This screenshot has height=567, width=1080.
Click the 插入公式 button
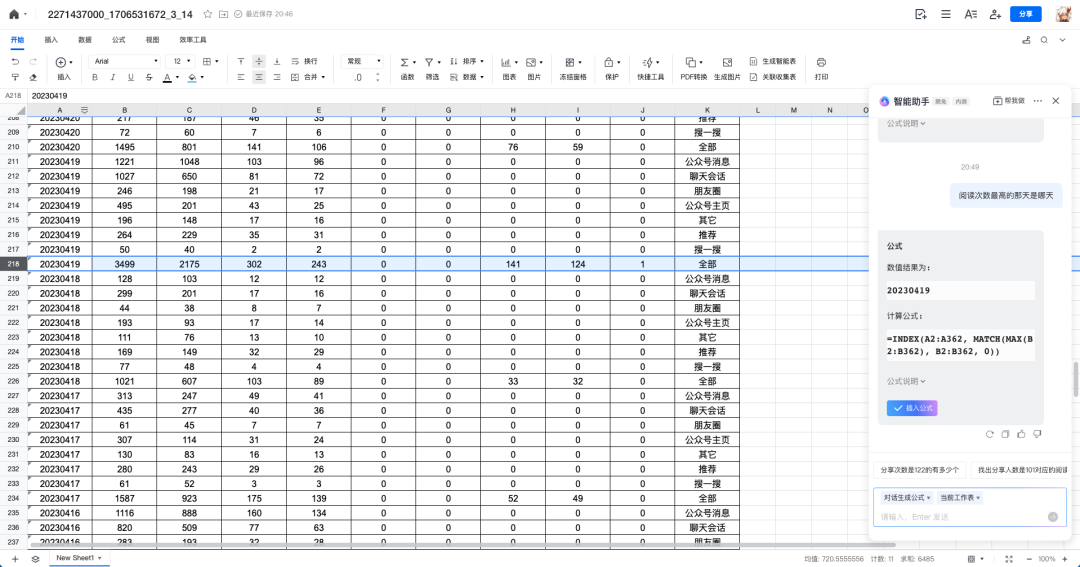912,408
